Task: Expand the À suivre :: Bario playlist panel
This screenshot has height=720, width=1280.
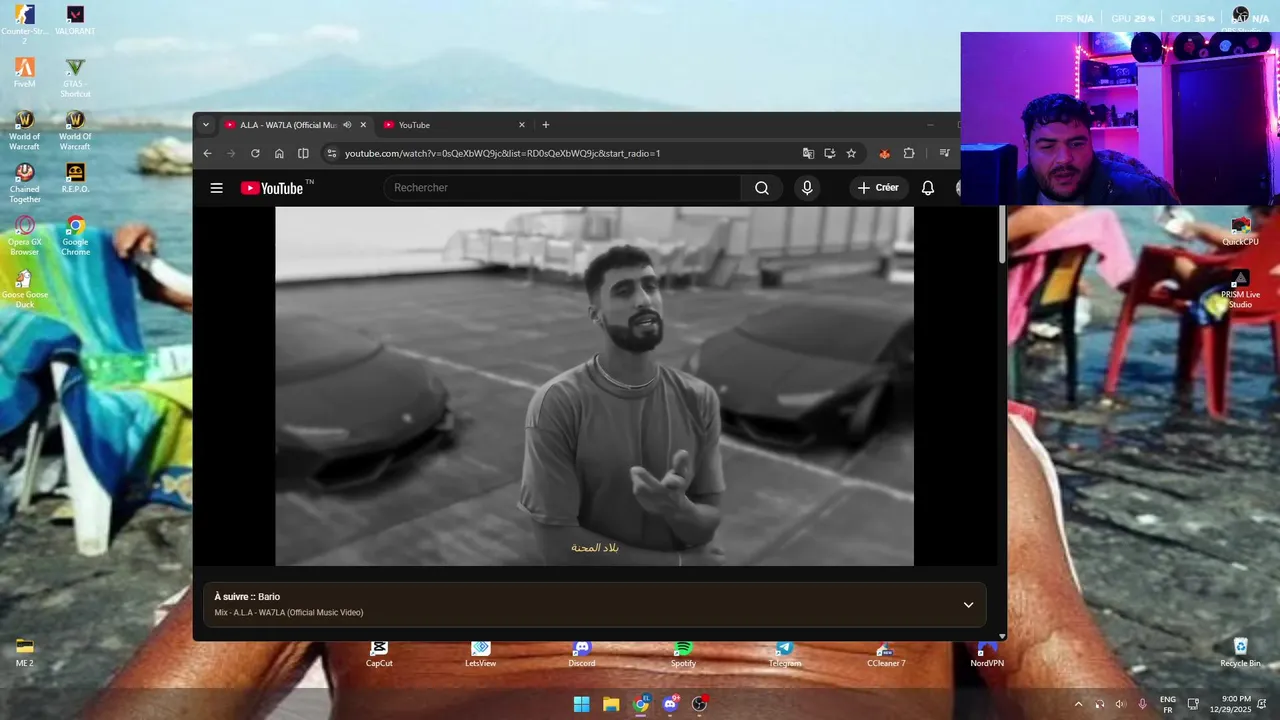Action: (x=968, y=605)
